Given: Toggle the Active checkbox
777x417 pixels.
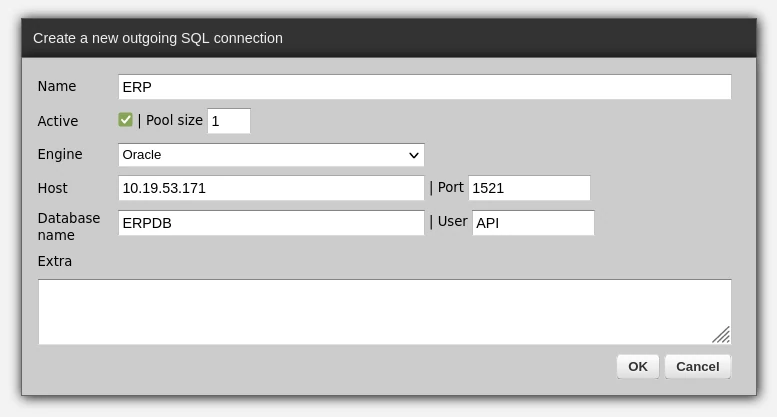Looking at the screenshot, I should (125, 120).
